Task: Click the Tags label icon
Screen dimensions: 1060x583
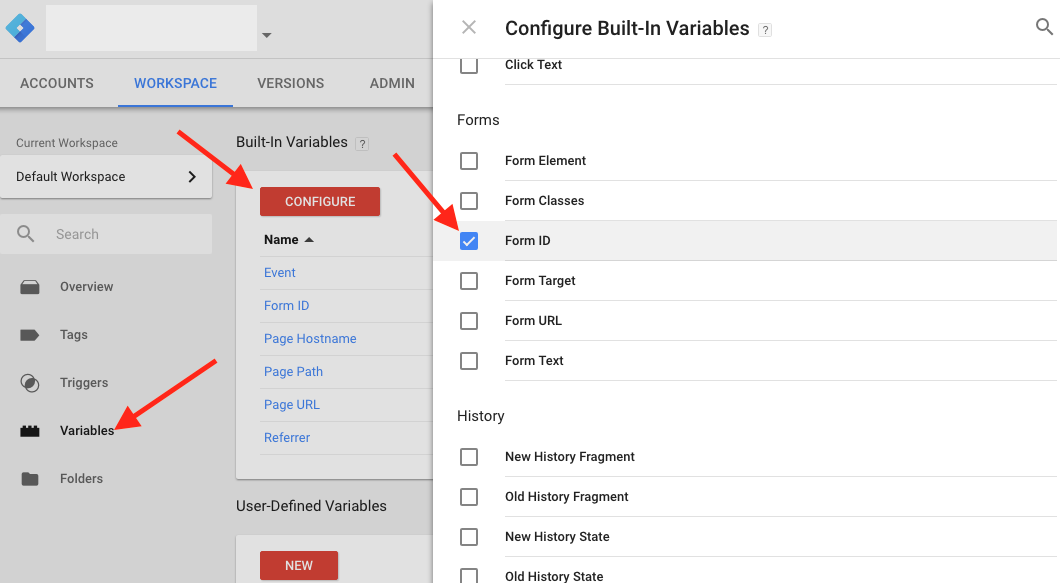Action: coord(30,335)
